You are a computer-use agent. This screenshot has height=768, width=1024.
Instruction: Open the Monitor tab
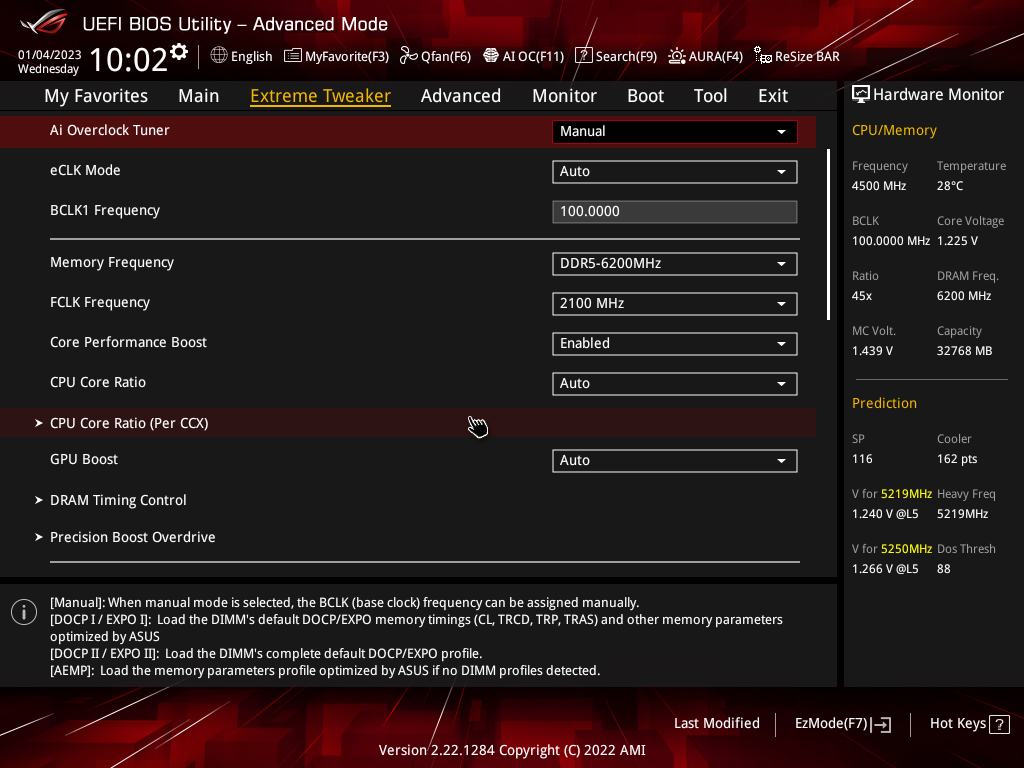pos(564,96)
